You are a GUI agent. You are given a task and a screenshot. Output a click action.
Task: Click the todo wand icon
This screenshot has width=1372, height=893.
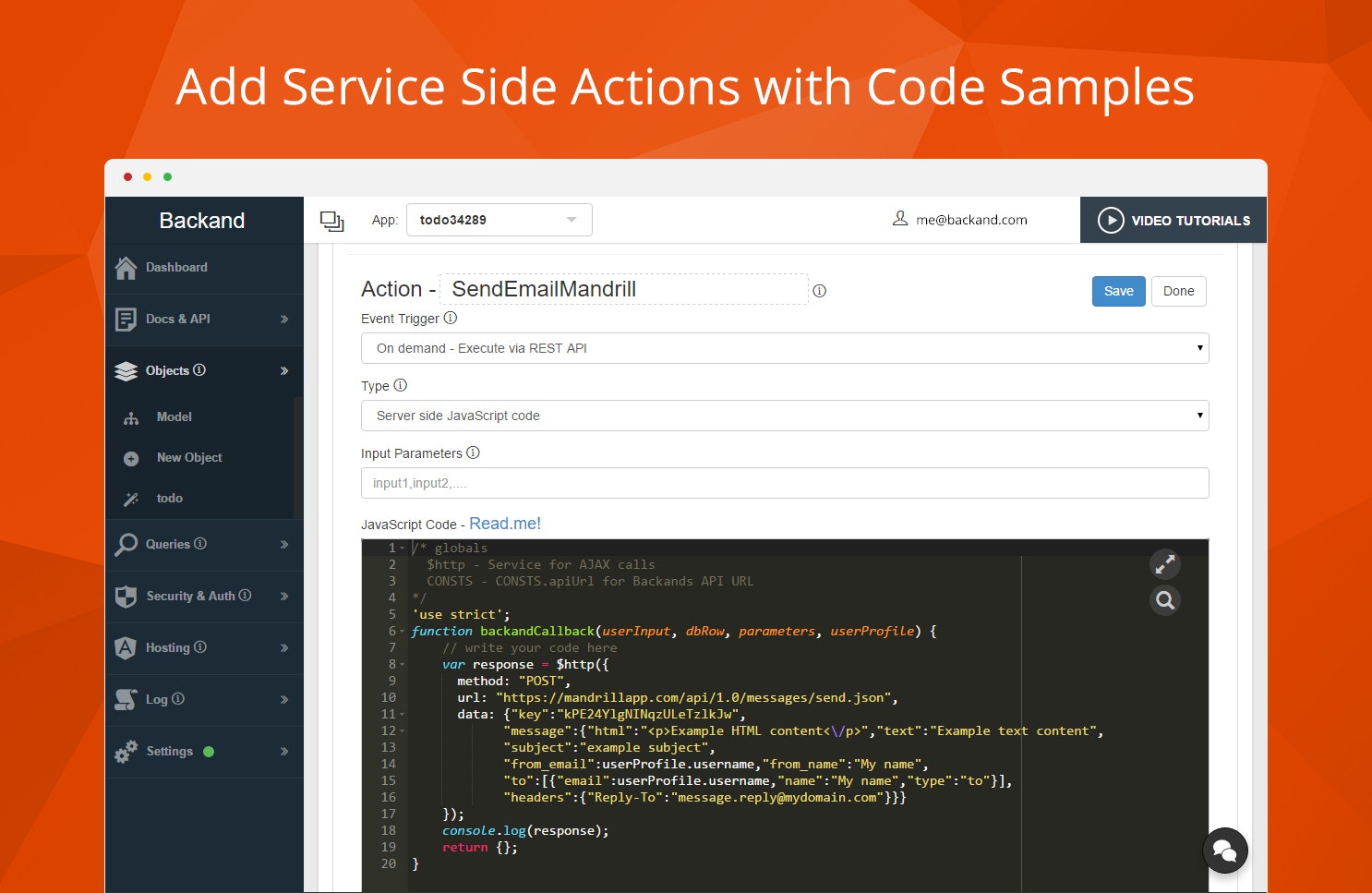point(131,500)
